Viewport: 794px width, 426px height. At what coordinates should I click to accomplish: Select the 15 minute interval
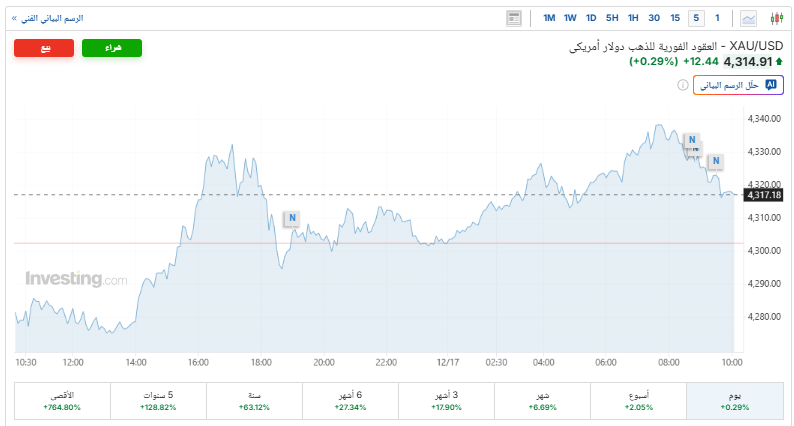pyautogui.click(x=675, y=18)
